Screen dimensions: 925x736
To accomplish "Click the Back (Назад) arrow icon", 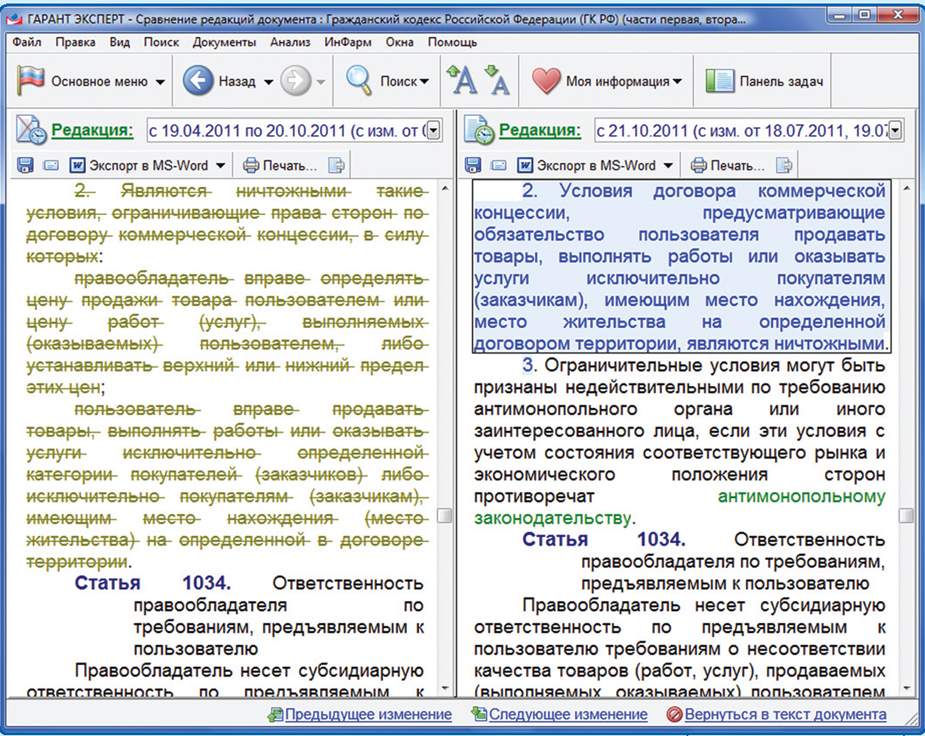I will (x=199, y=81).
